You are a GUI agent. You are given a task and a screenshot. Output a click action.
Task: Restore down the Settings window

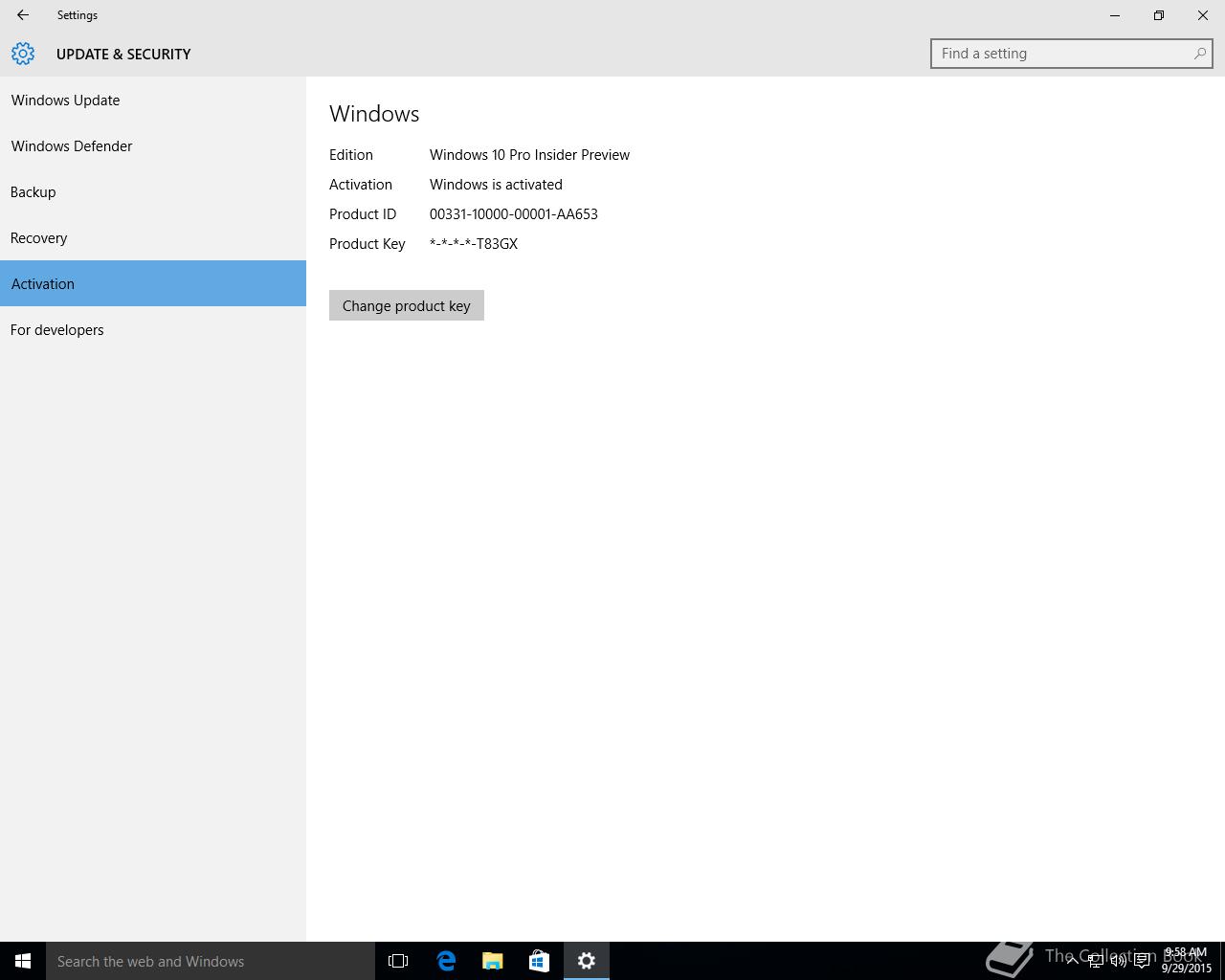click(x=1159, y=15)
